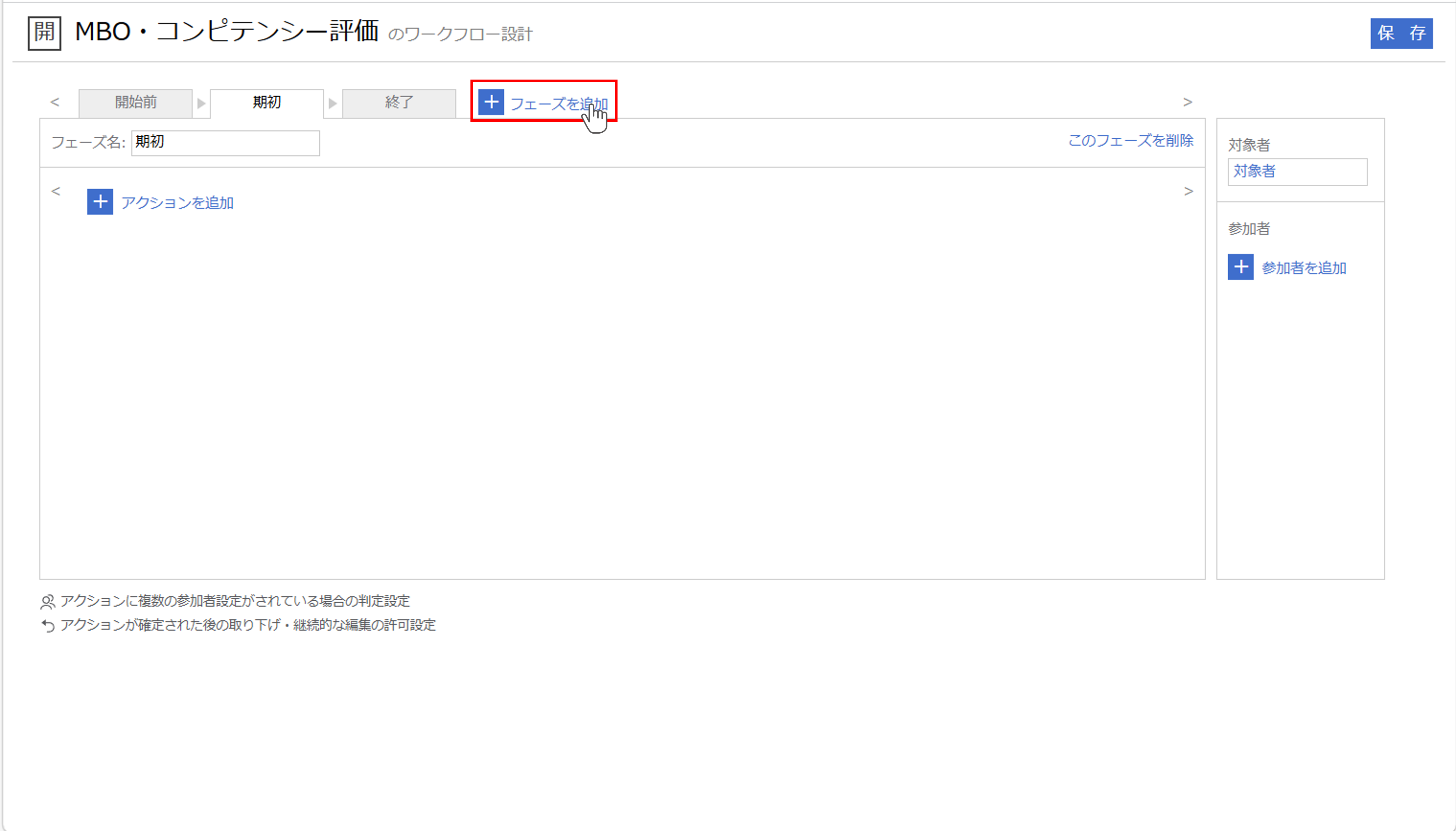Switch to the 開始前 phase tab
Screen dimensions: 1456x831
point(135,103)
